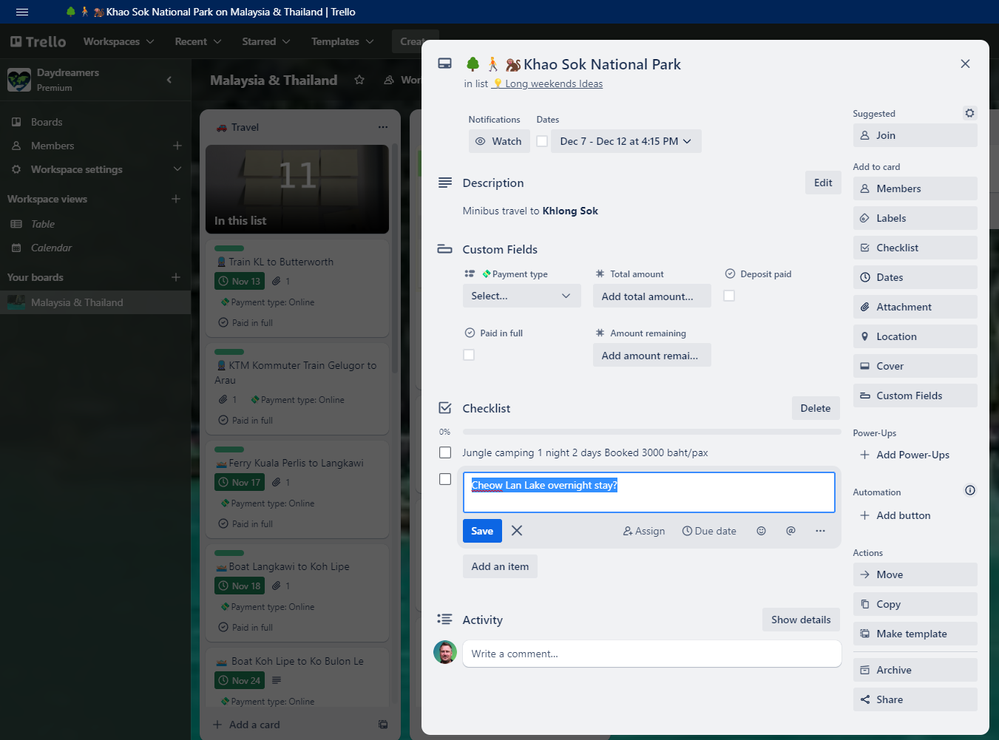Star the Malaysia & Thailand board

point(359,80)
